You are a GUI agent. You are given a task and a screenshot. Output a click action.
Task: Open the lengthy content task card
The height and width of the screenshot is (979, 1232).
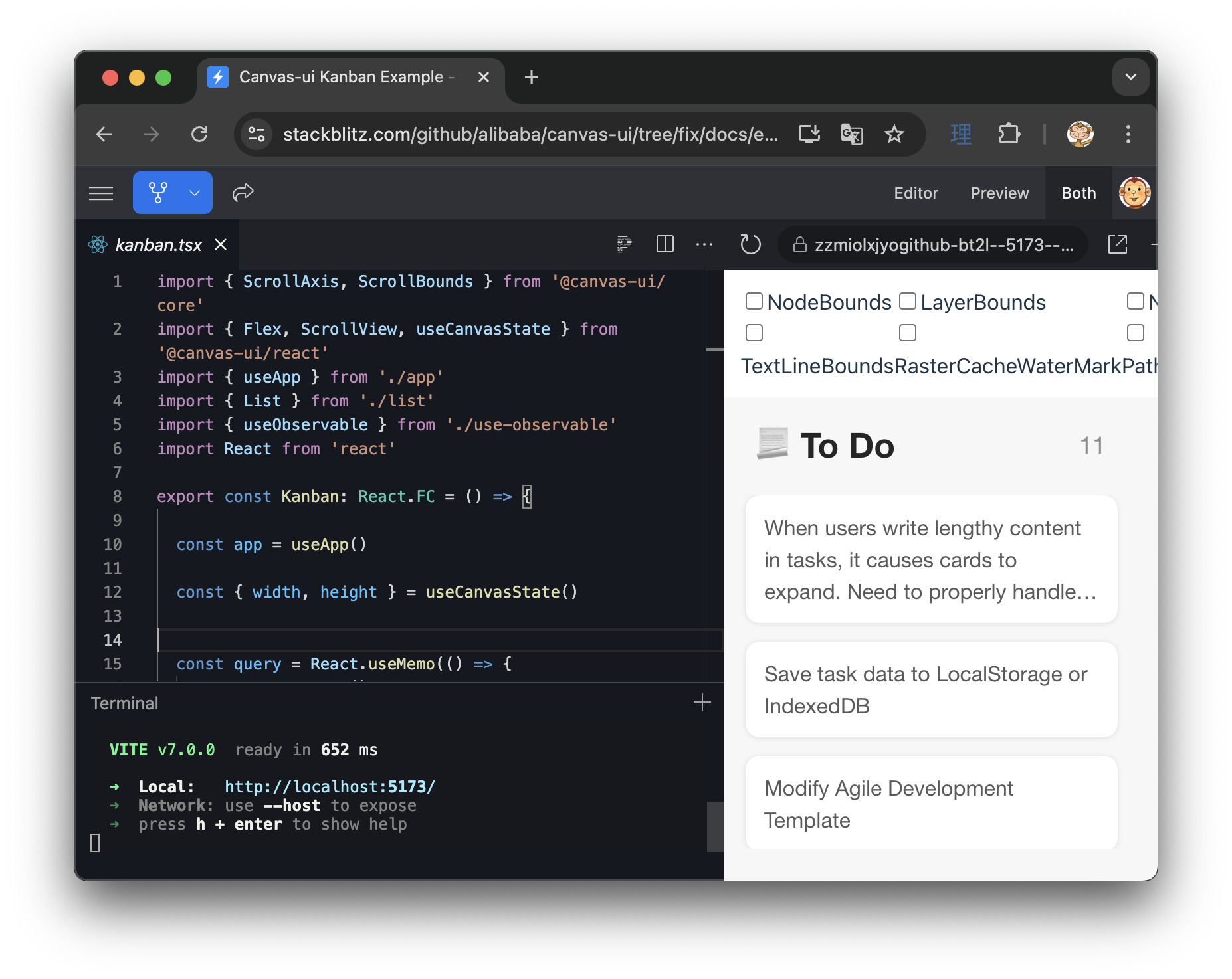pyautogui.click(x=931, y=559)
